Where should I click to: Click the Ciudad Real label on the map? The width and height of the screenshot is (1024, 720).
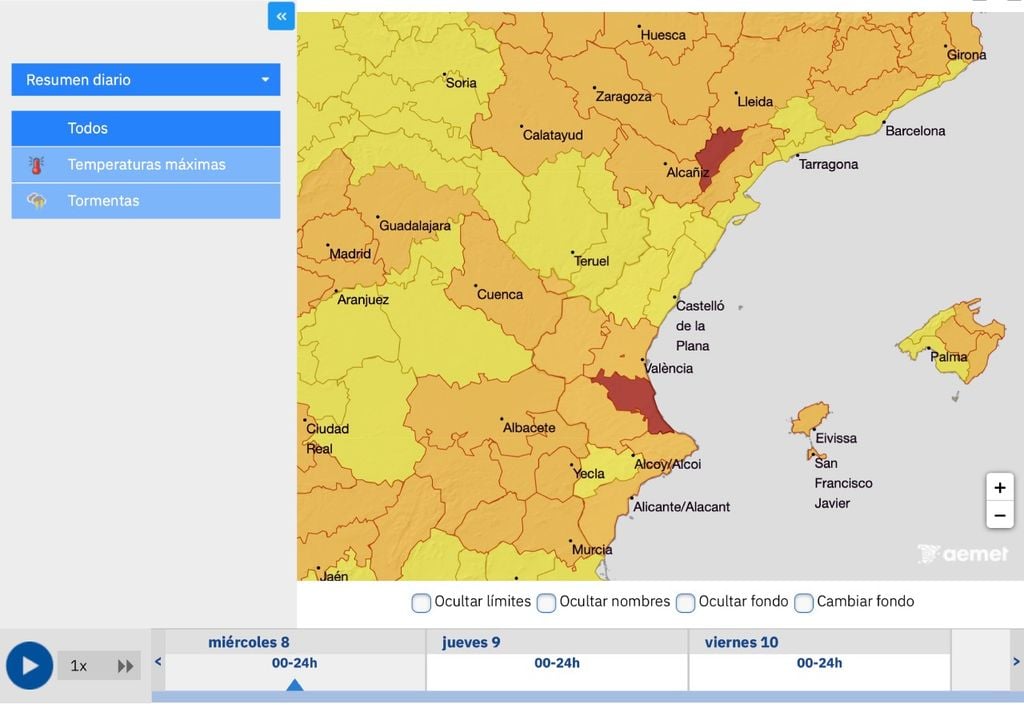tap(327, 438)
